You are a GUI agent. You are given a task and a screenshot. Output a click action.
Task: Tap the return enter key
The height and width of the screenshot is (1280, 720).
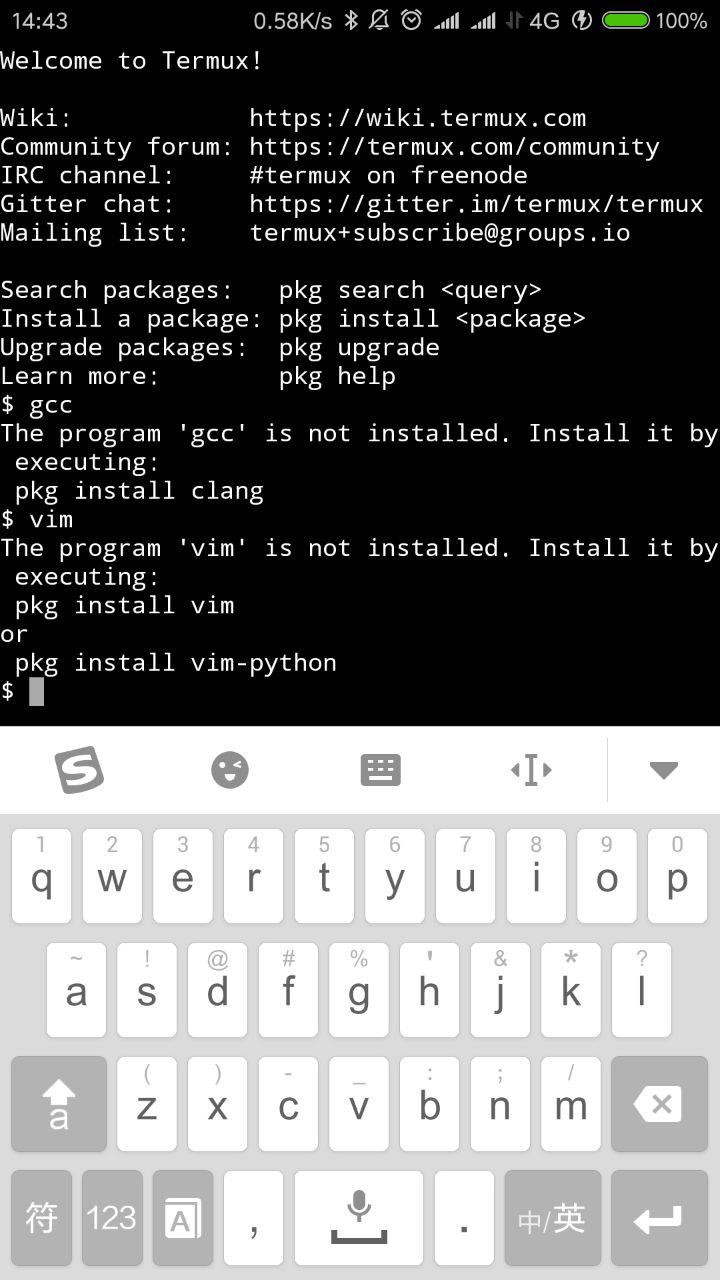pos(659,1218)
